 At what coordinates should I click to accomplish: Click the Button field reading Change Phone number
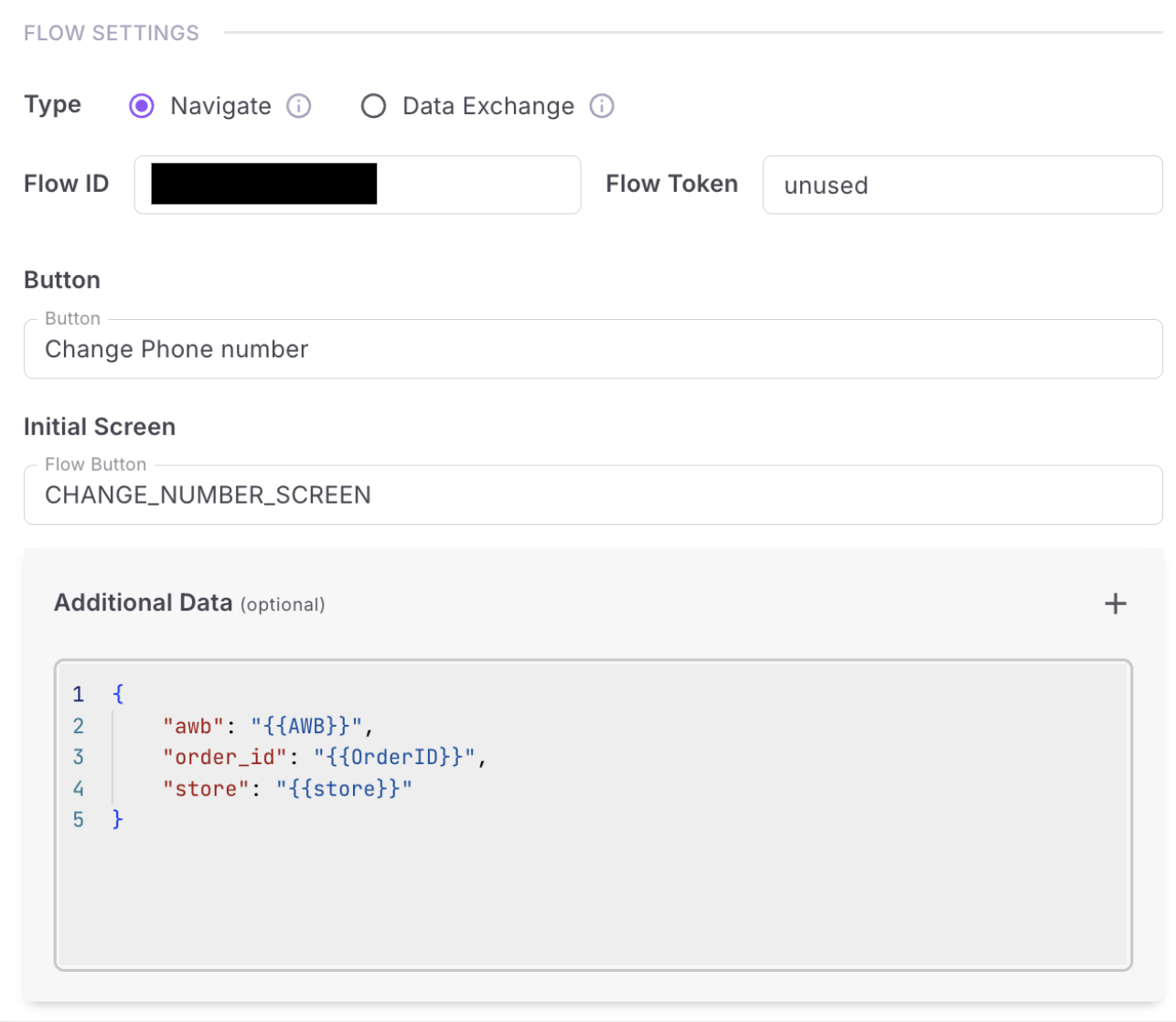(x=593, y=349)
